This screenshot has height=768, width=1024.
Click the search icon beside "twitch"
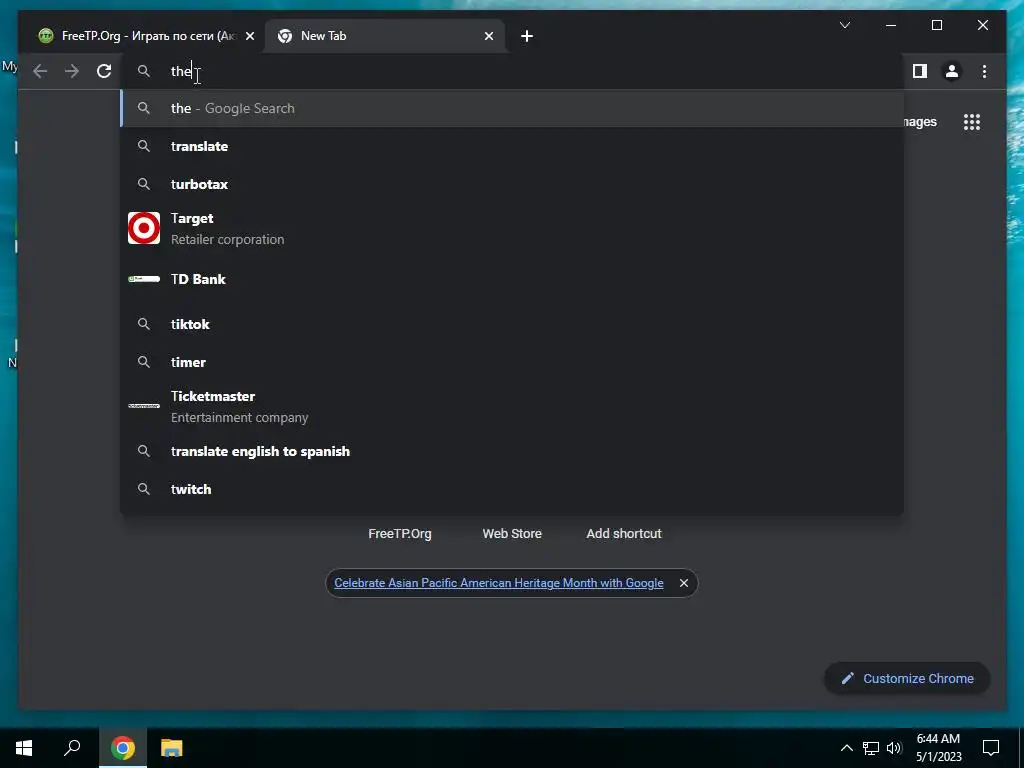click(144, 489)
